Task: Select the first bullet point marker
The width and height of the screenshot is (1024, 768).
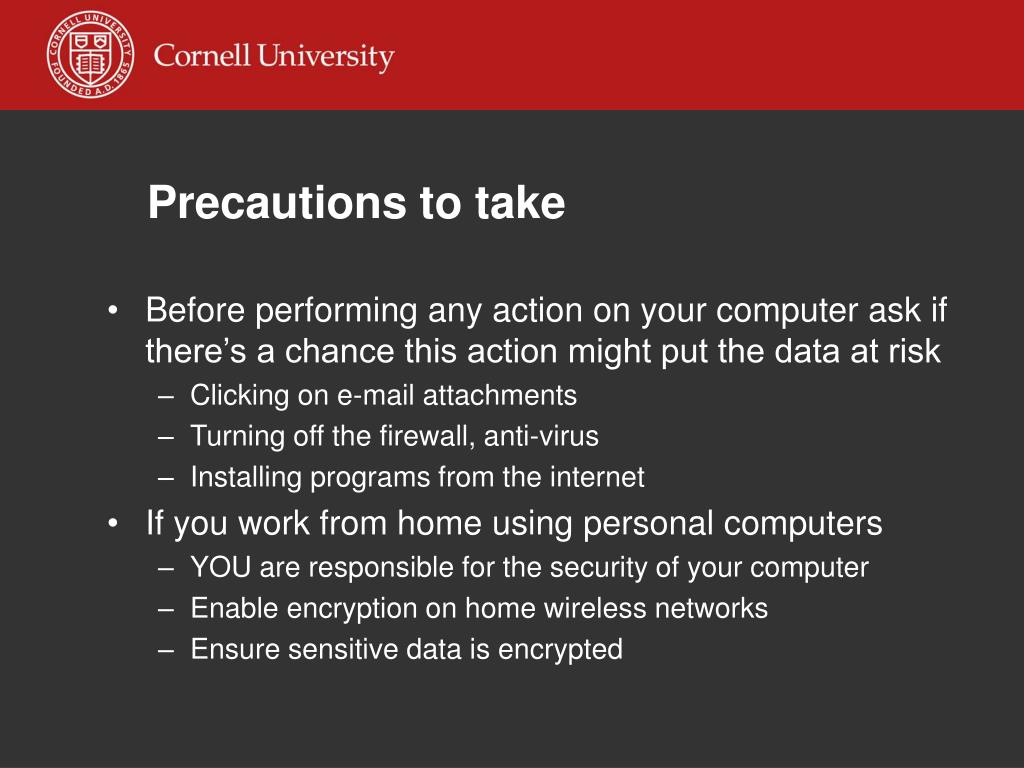Action: (113, 310)
